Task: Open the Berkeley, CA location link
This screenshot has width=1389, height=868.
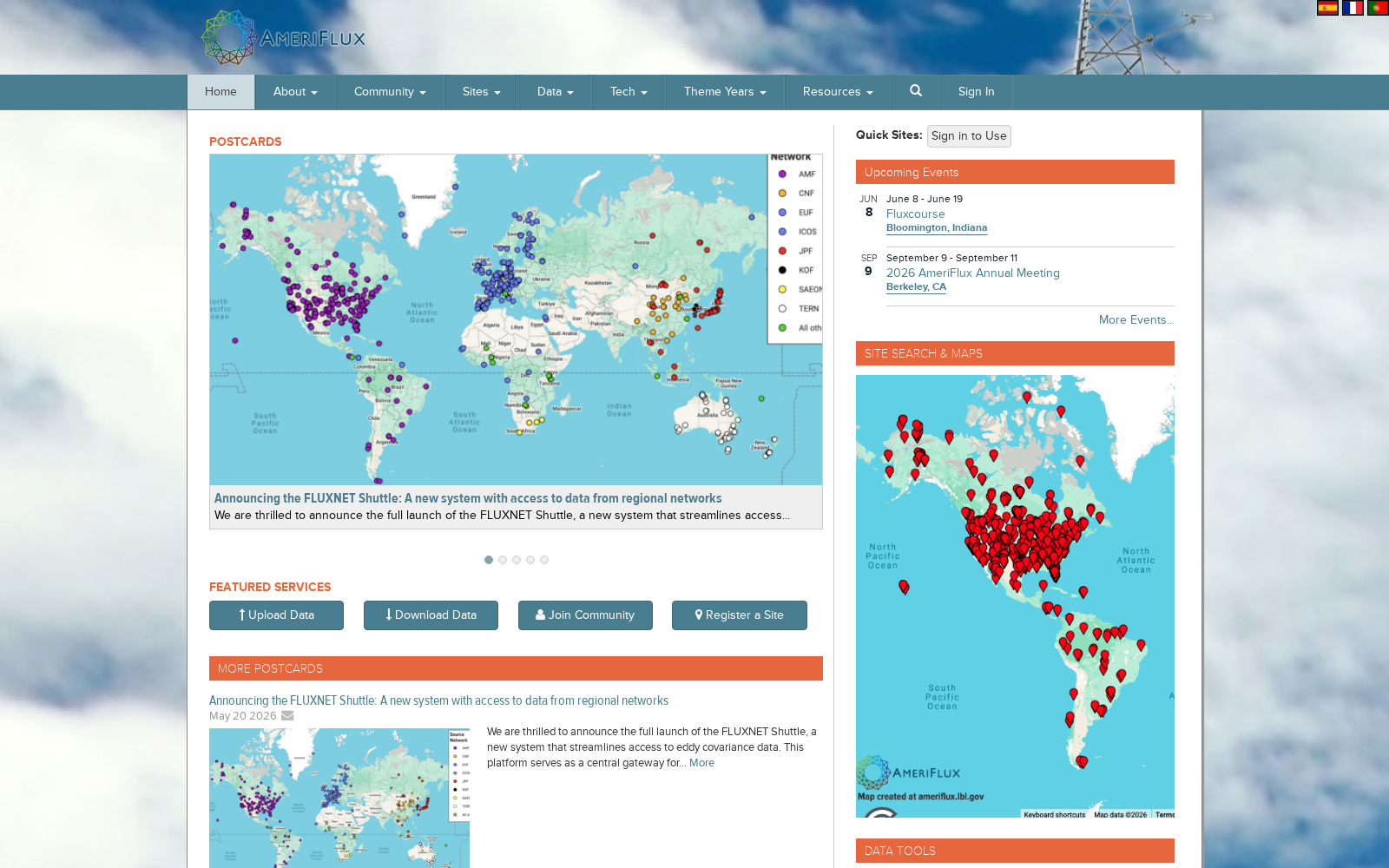Action: click(x=916, y=287)
